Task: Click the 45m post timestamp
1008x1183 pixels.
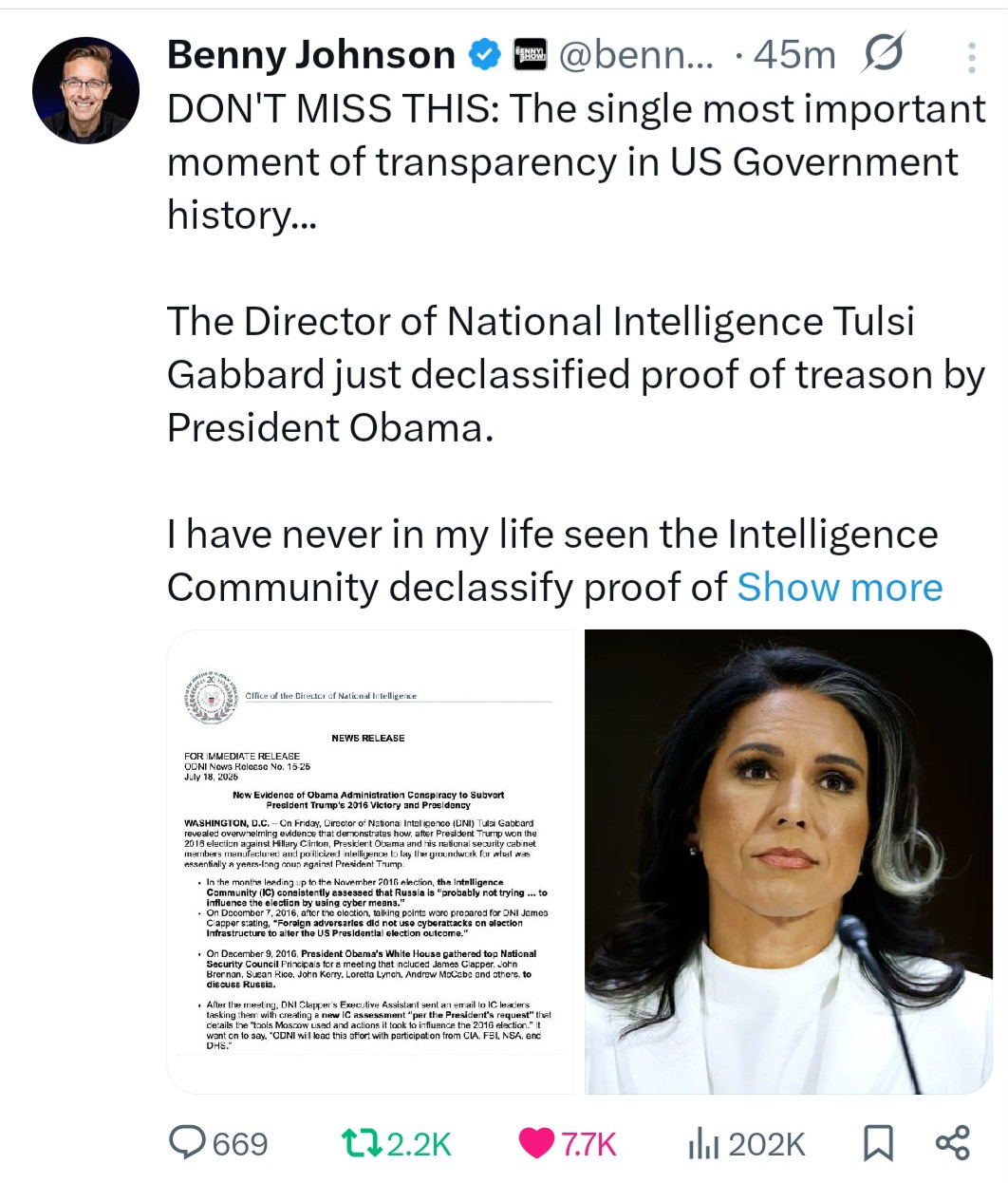Action: click(x=793, y=55)
